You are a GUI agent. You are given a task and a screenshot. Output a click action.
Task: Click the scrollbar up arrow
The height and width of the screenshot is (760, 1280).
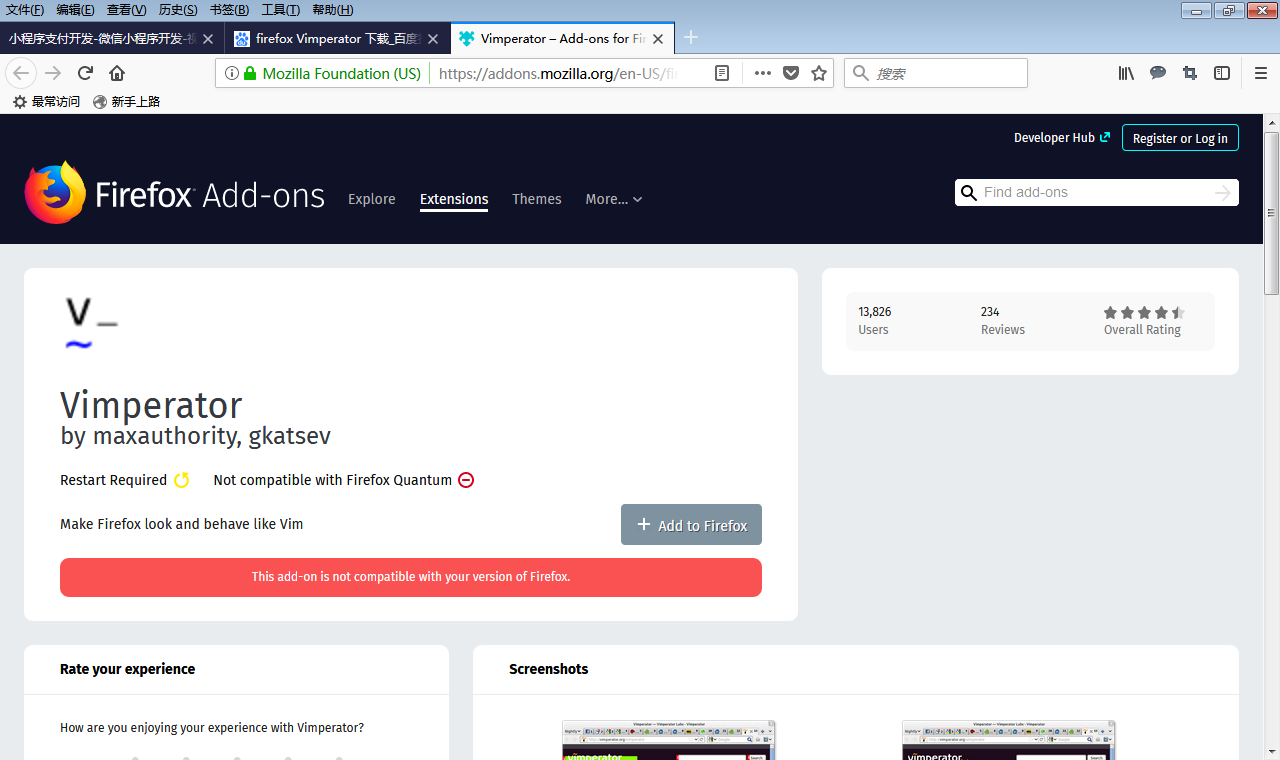pos(1272,122)
